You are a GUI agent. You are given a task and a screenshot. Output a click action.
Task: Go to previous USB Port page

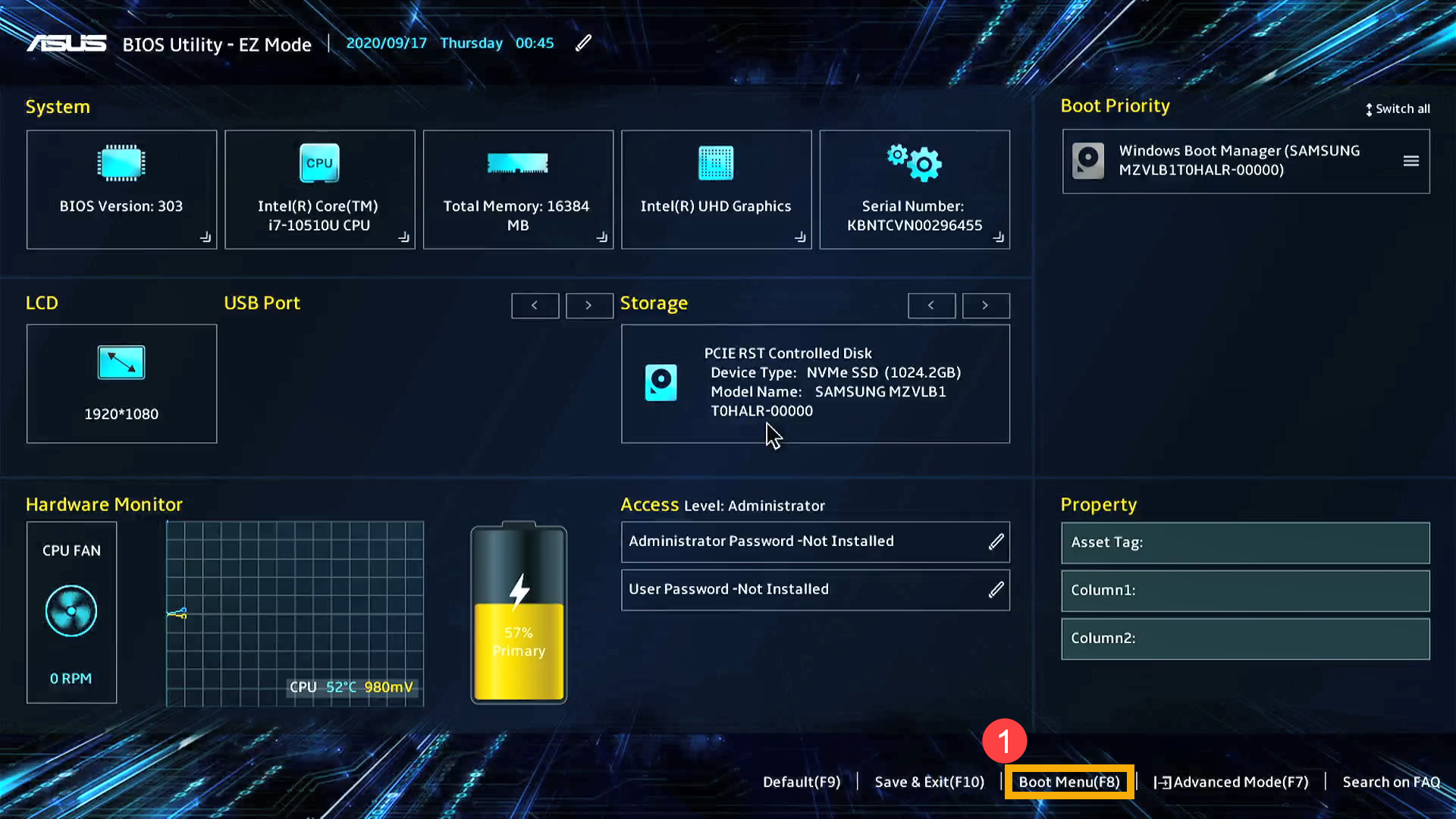[535, 306]
